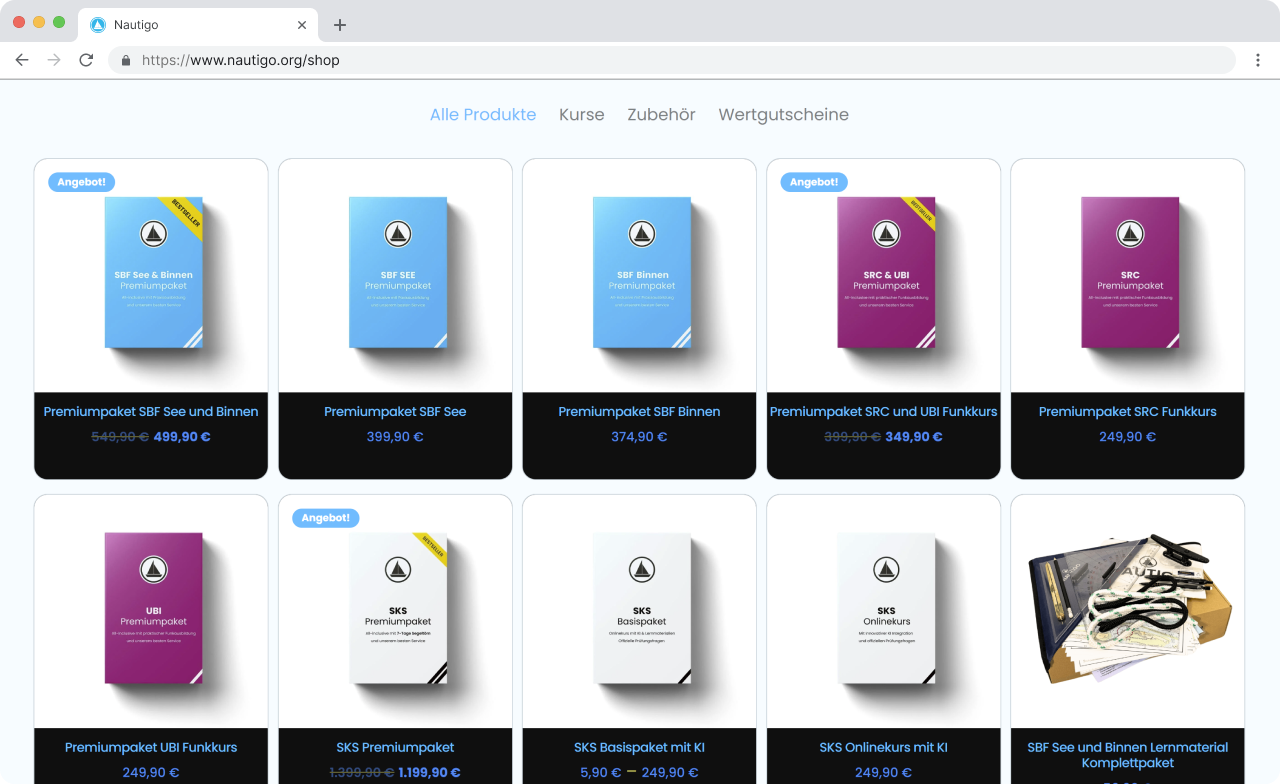Click the 249,90 € price under UBI Funkkurs
The height and width of the screenshot is (784, 1280).
[151, 773]
